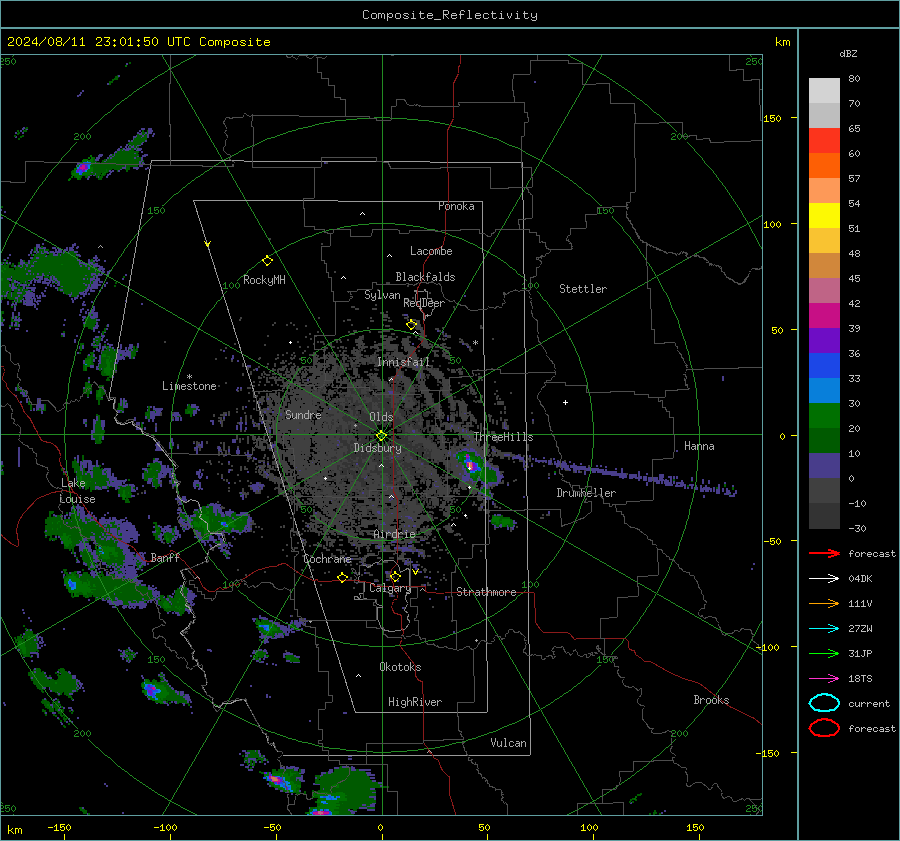Click the yellow diamond marker below Cochrane
900x841 pixels.
(342, 578)
